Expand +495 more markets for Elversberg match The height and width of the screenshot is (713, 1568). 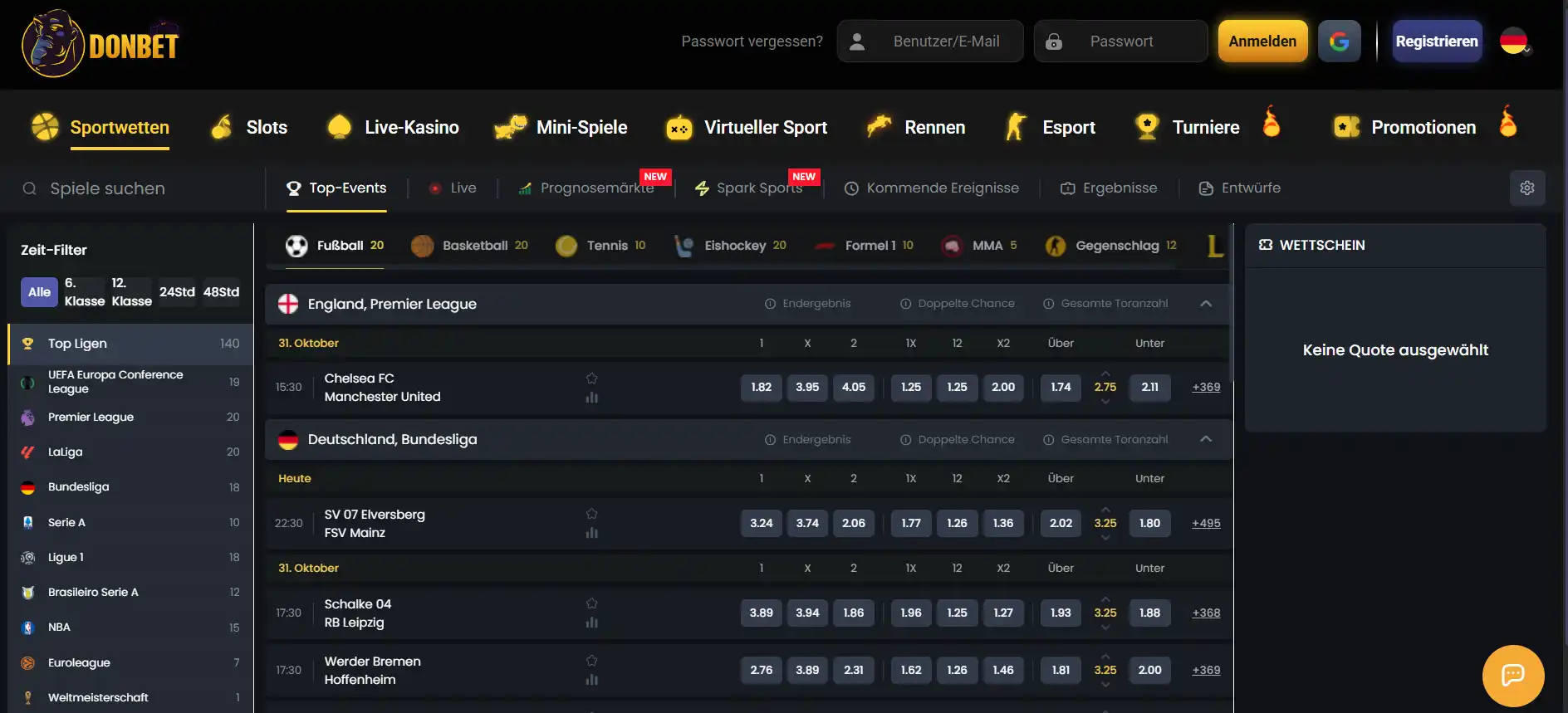(1206, 524)
